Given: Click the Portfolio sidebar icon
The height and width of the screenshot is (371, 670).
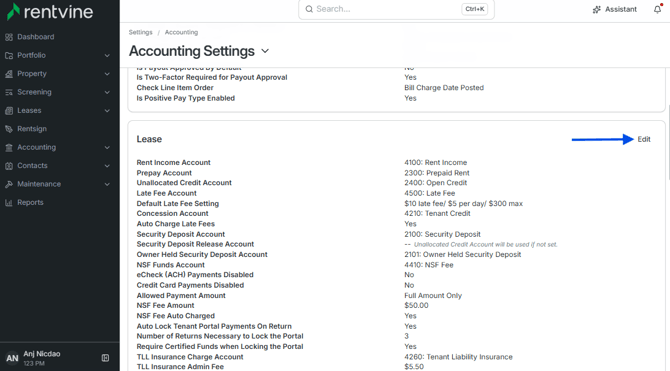Looking at the screenshot, I should tap(9, 56).
